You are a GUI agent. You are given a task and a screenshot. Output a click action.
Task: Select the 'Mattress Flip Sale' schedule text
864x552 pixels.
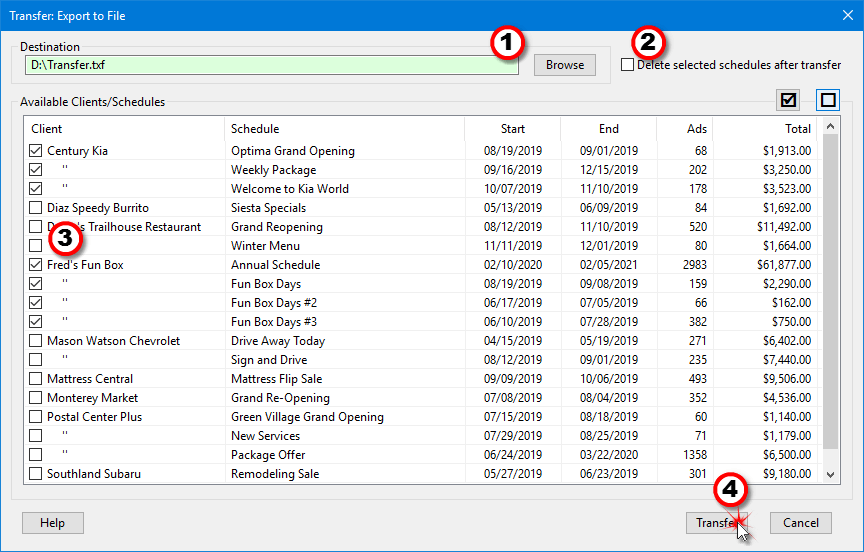[277, 379]
